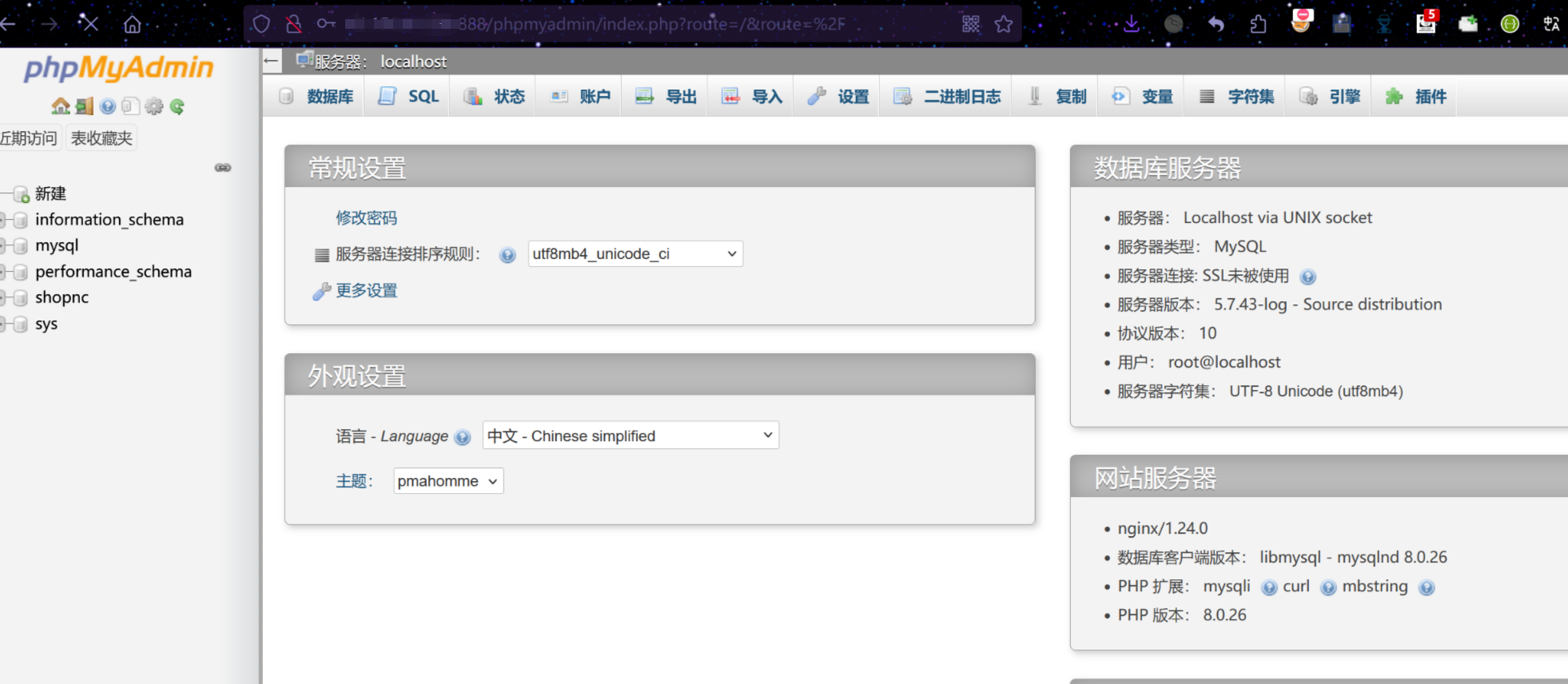Click the tracking protection shield icon
1568x684 pixels.
[261, 24]
